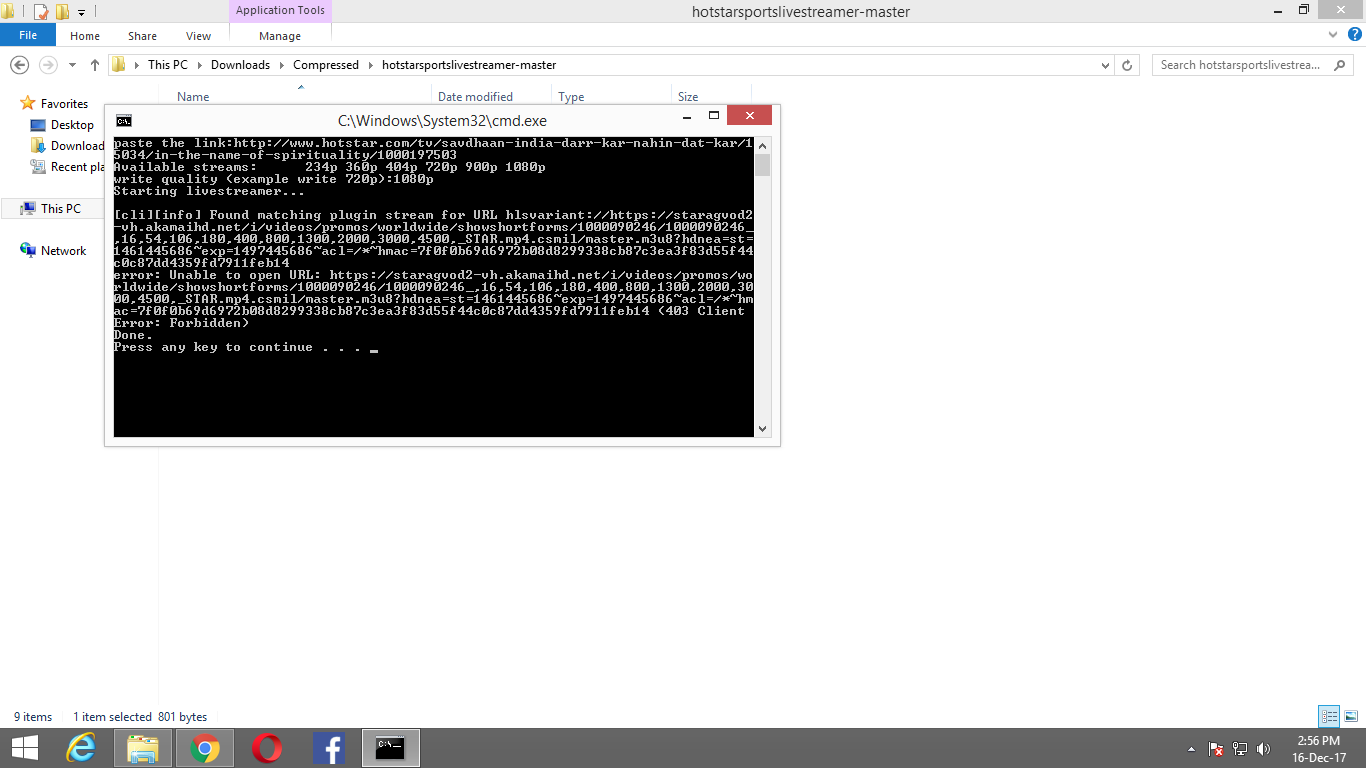Open the volume control in system tray

coord(1262,748)
